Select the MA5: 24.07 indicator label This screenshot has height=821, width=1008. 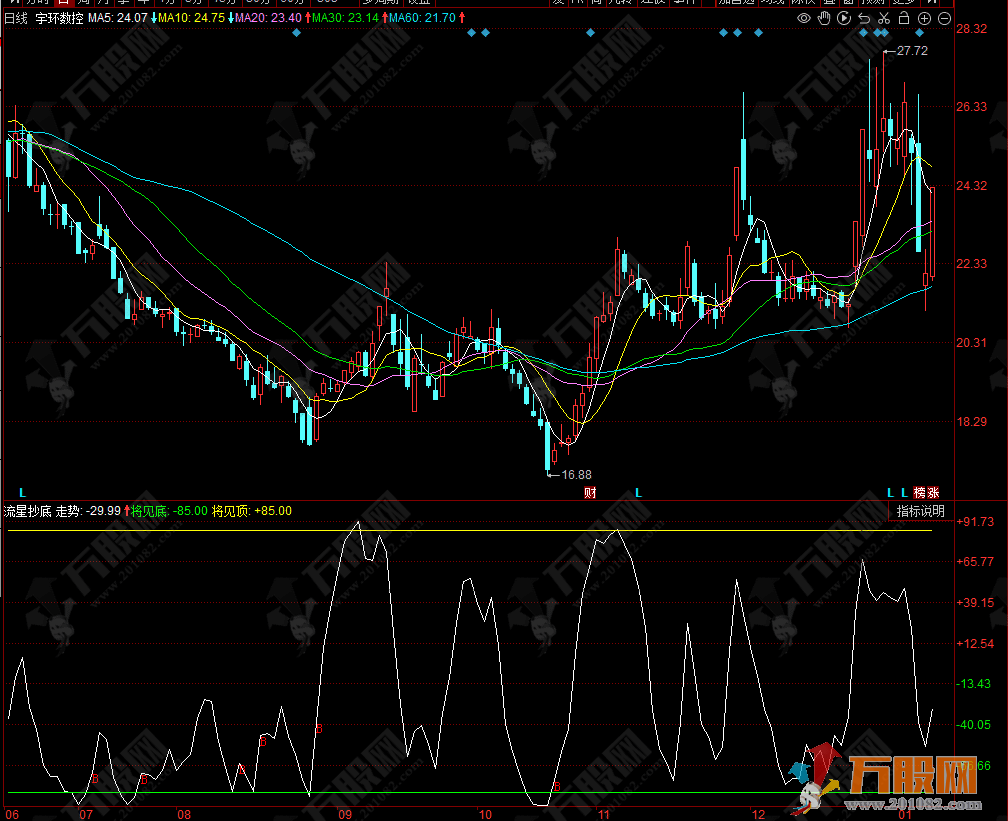pyautogui.click(x=118, y=18)
